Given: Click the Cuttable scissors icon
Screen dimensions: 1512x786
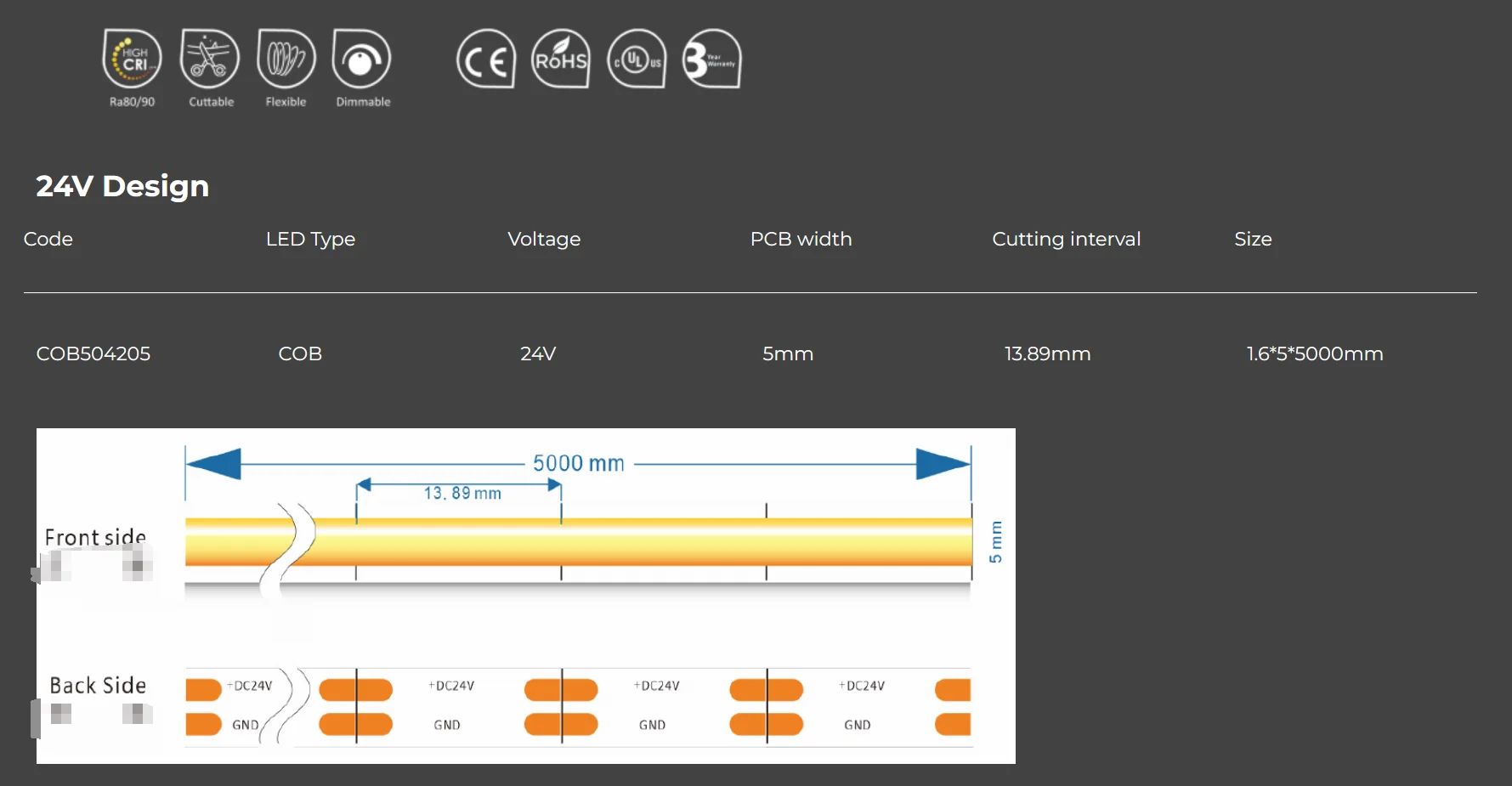Looking at the screenshot, I should [209, 59].
